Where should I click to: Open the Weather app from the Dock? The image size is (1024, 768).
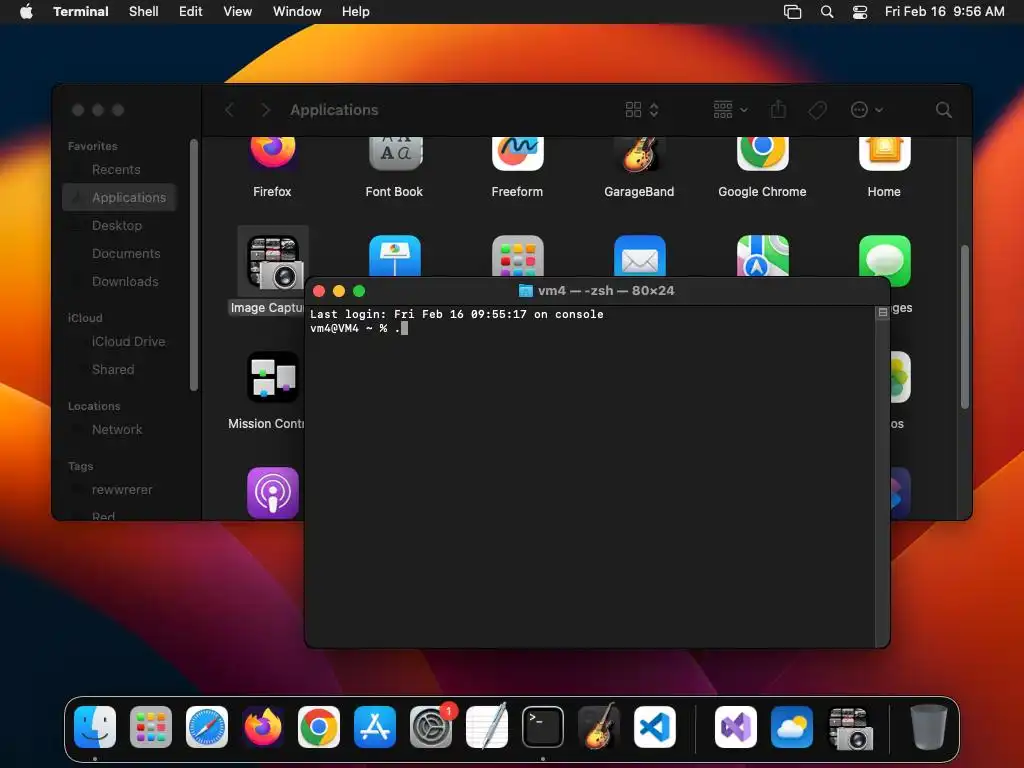[792, 727]
